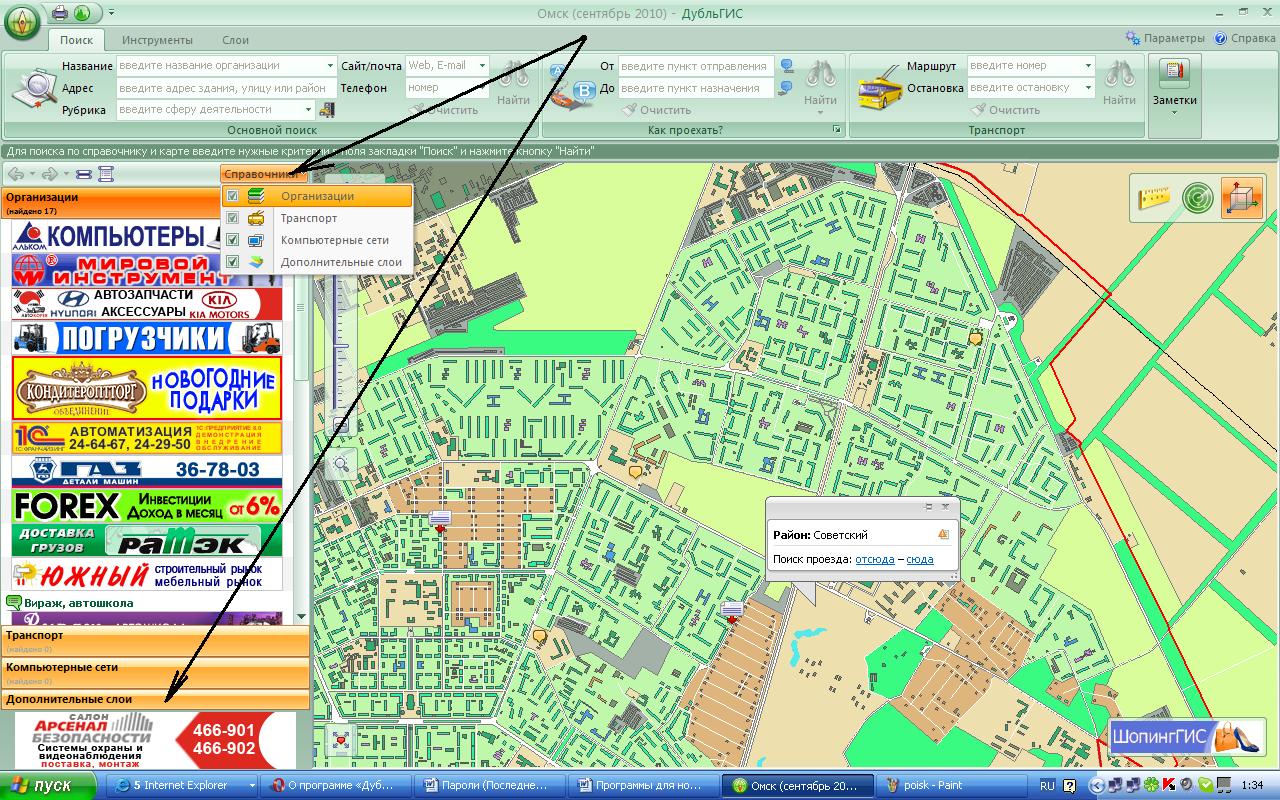This screenshot has width=1280, height=800.
Task: Open the quick access toolbar customize arrow
Action: [110, 13]
